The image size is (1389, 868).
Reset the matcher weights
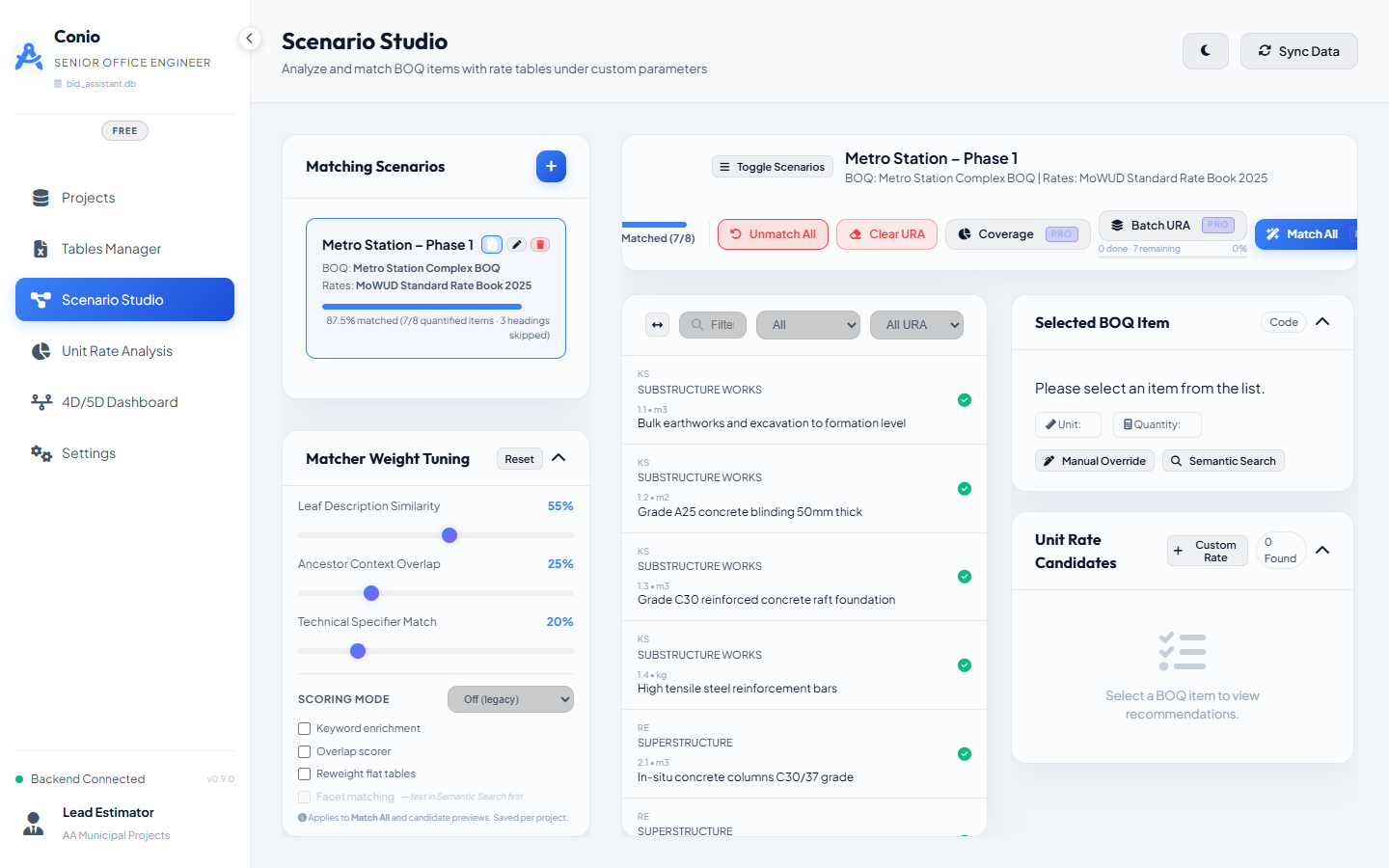[x=520, y=459]
